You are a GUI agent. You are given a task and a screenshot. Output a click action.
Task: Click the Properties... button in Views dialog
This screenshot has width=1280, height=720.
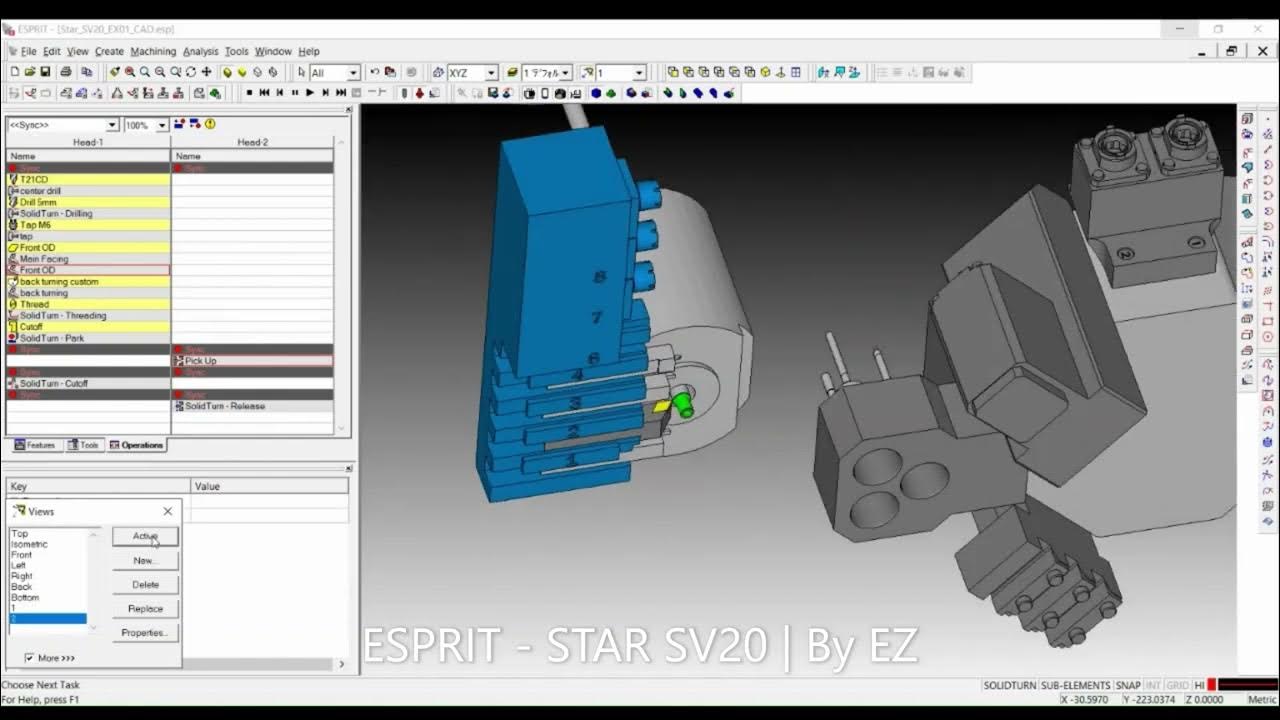[x=145, y=632]
